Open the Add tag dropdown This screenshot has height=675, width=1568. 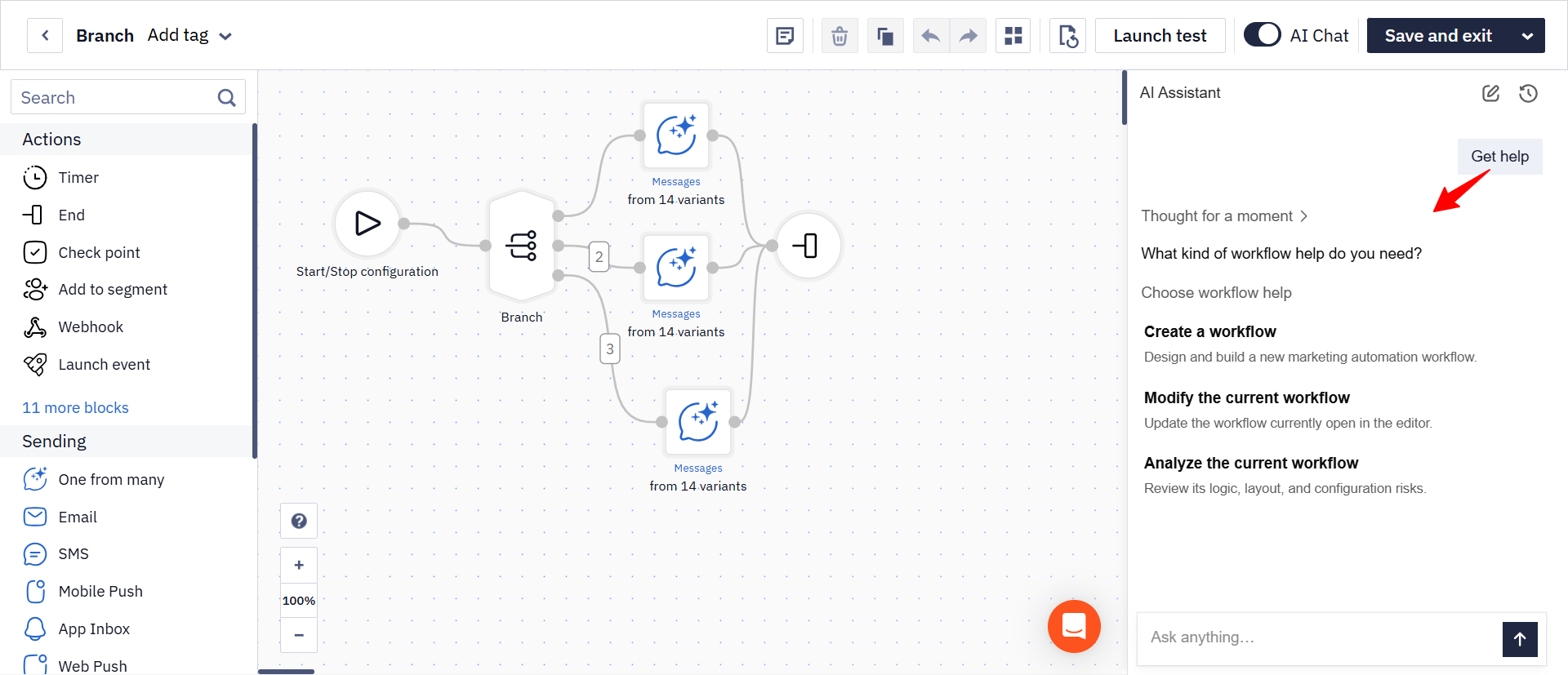point(189,36)
